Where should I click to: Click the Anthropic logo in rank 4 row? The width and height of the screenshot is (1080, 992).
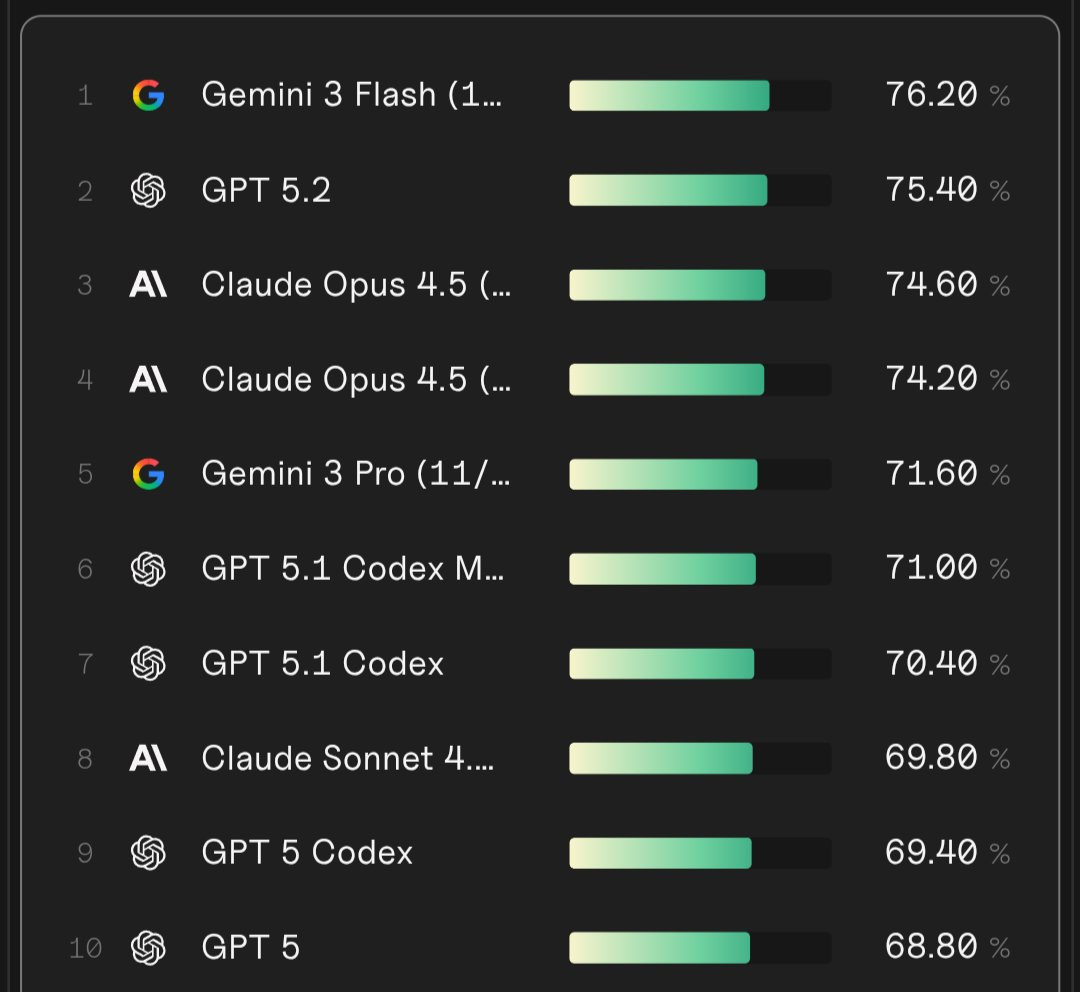click(148, 380)
